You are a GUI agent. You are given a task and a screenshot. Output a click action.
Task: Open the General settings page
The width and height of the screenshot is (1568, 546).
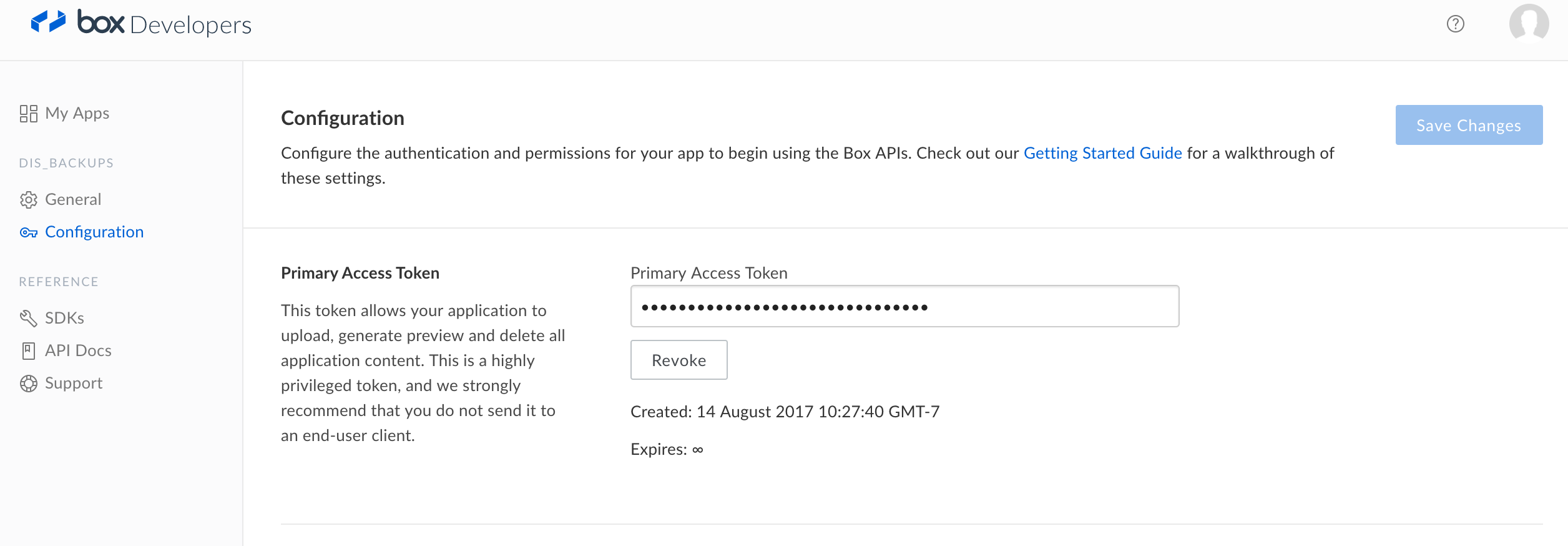pos(73,199)
